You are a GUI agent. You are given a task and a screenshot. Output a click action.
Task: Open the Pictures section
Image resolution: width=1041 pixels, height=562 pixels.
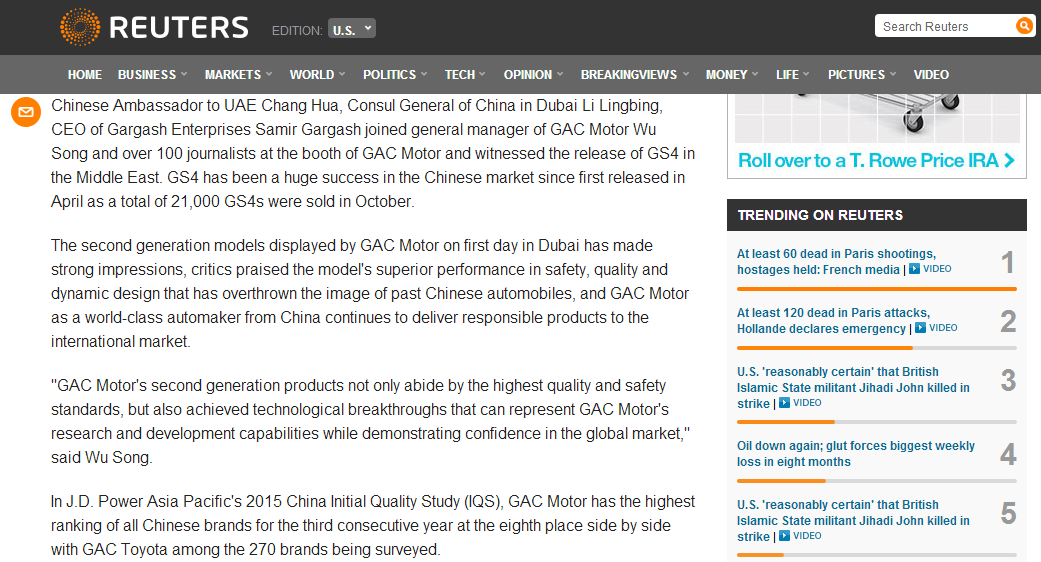click(856, 75)
